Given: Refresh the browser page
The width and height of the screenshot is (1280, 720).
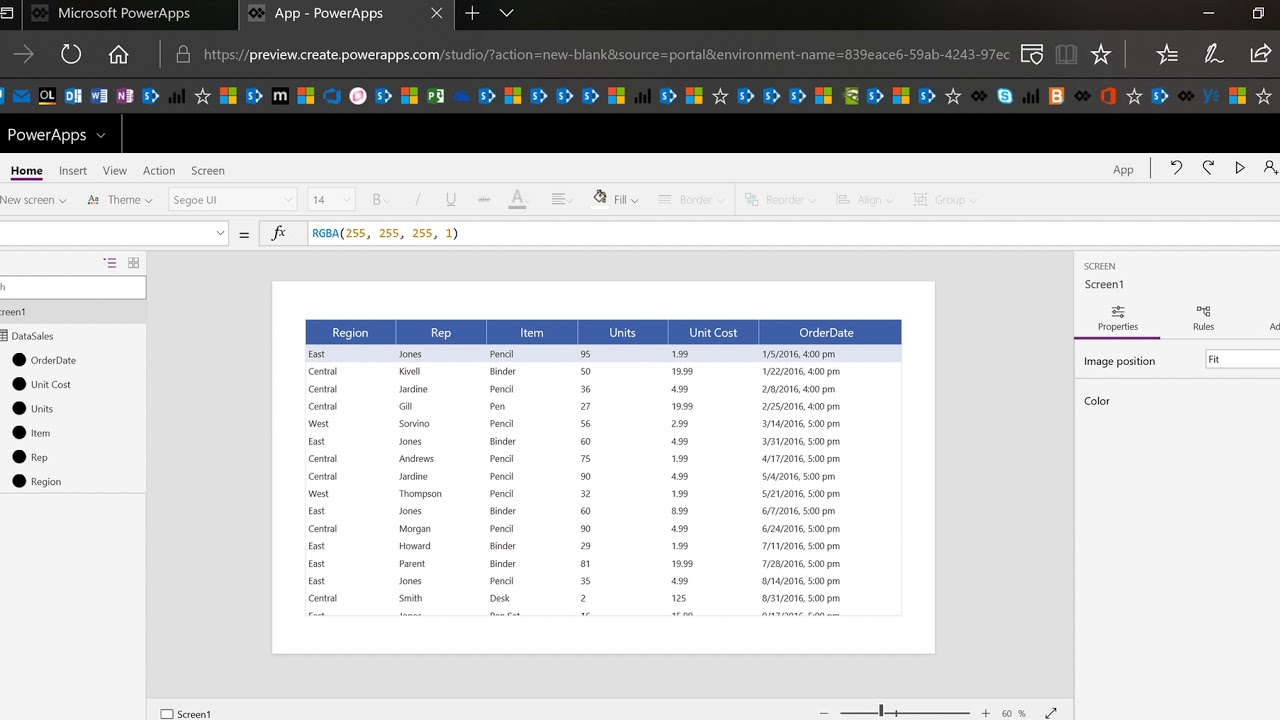Looking at the screenshot, I should pyautogui.click(x=71, y=54).
